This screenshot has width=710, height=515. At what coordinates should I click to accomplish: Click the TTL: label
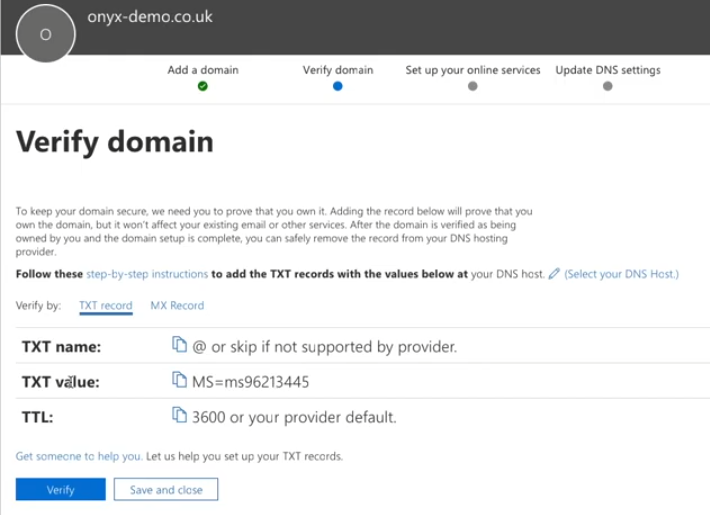[38, 417]
